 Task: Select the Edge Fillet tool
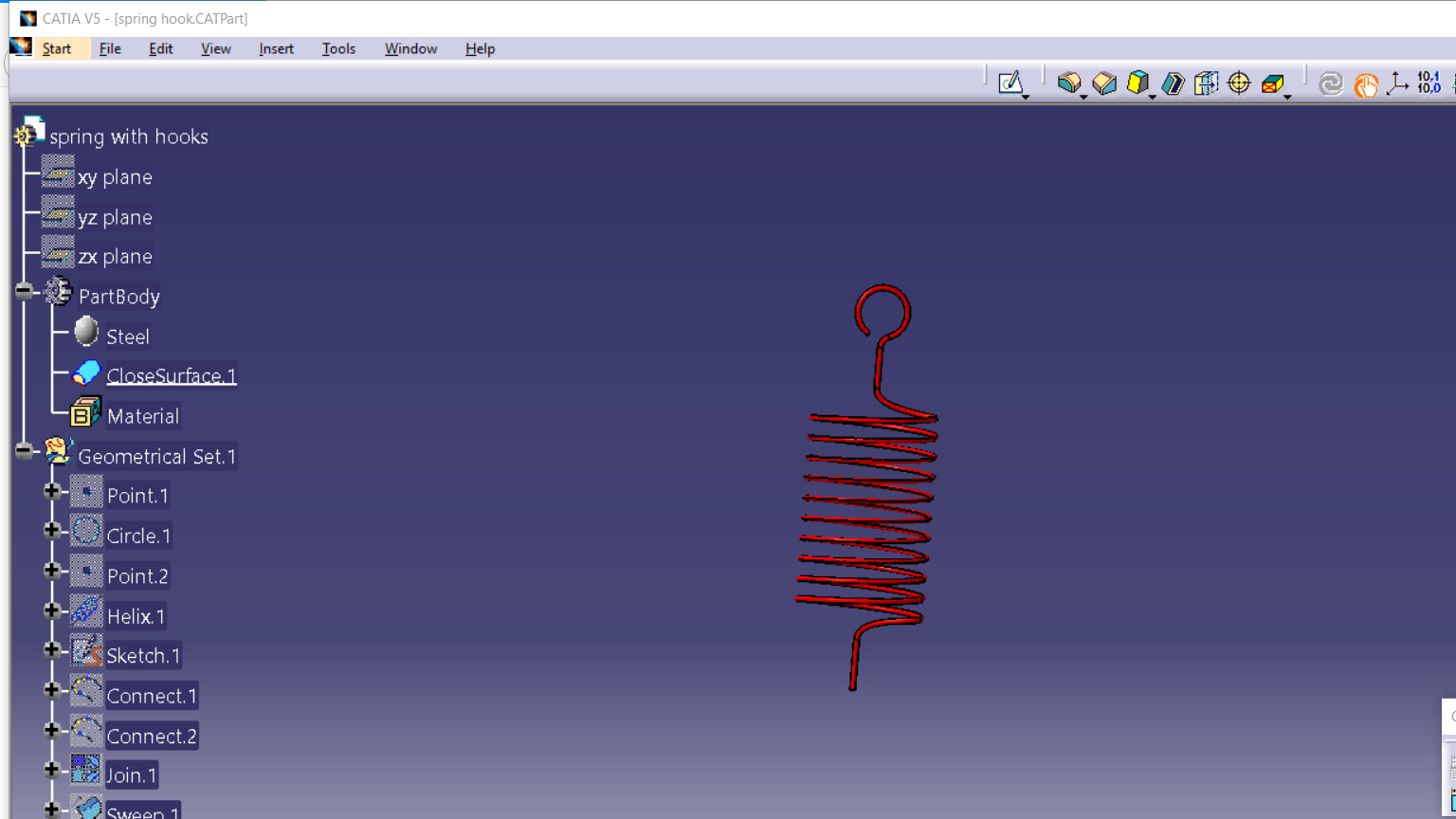(1068, 82)
